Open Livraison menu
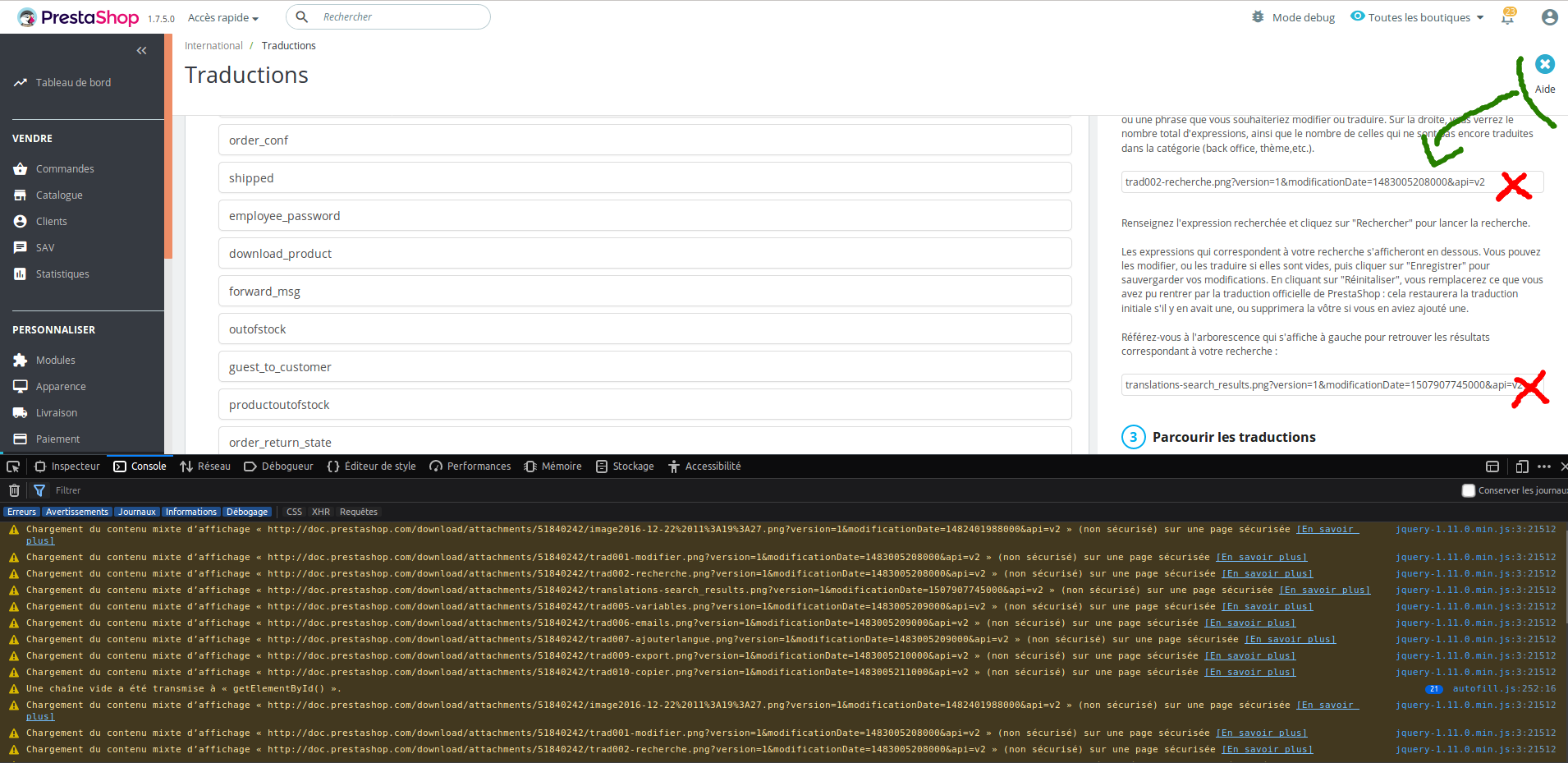 pos(57,413)
